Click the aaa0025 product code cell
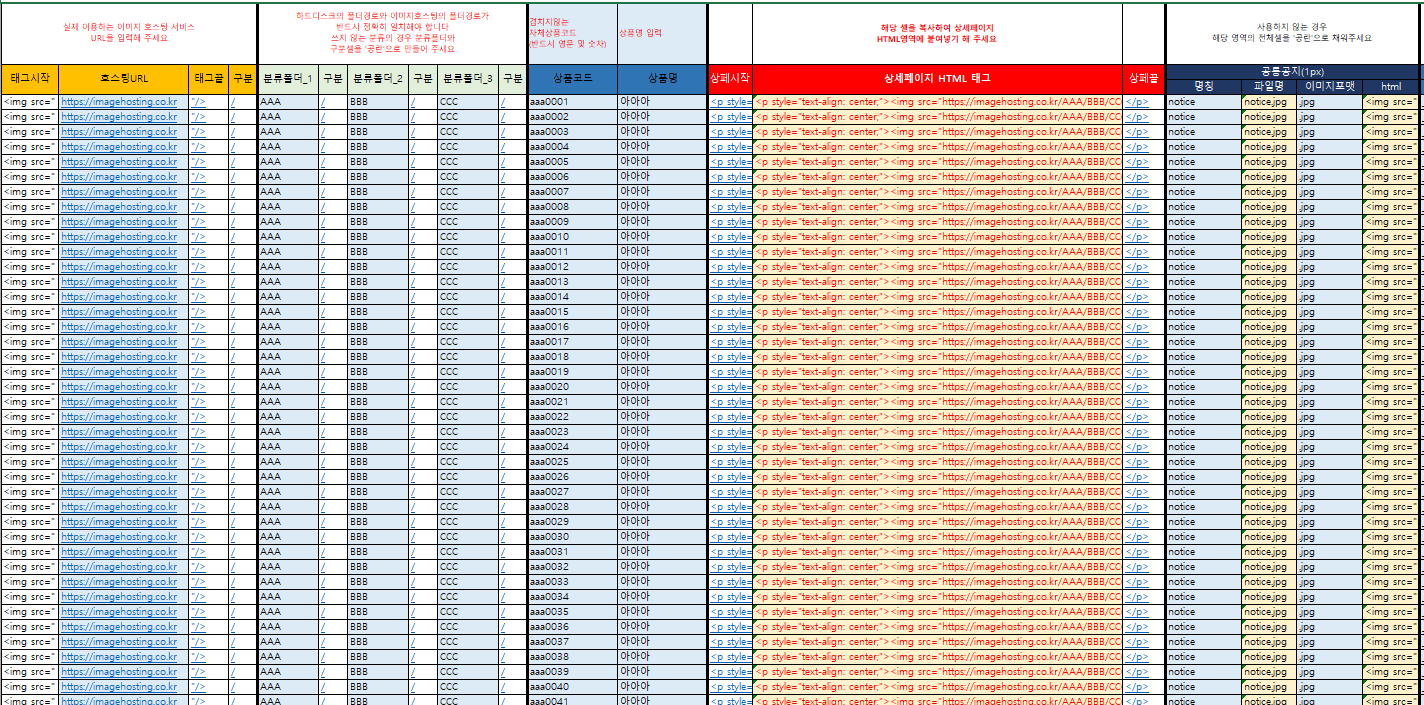 click(x=573, y=462)
